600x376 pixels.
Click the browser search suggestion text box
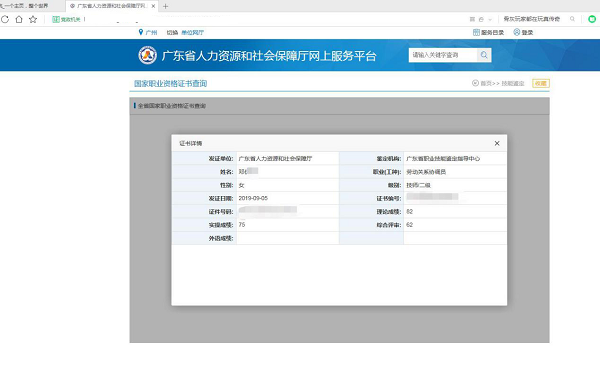(532, 19)
